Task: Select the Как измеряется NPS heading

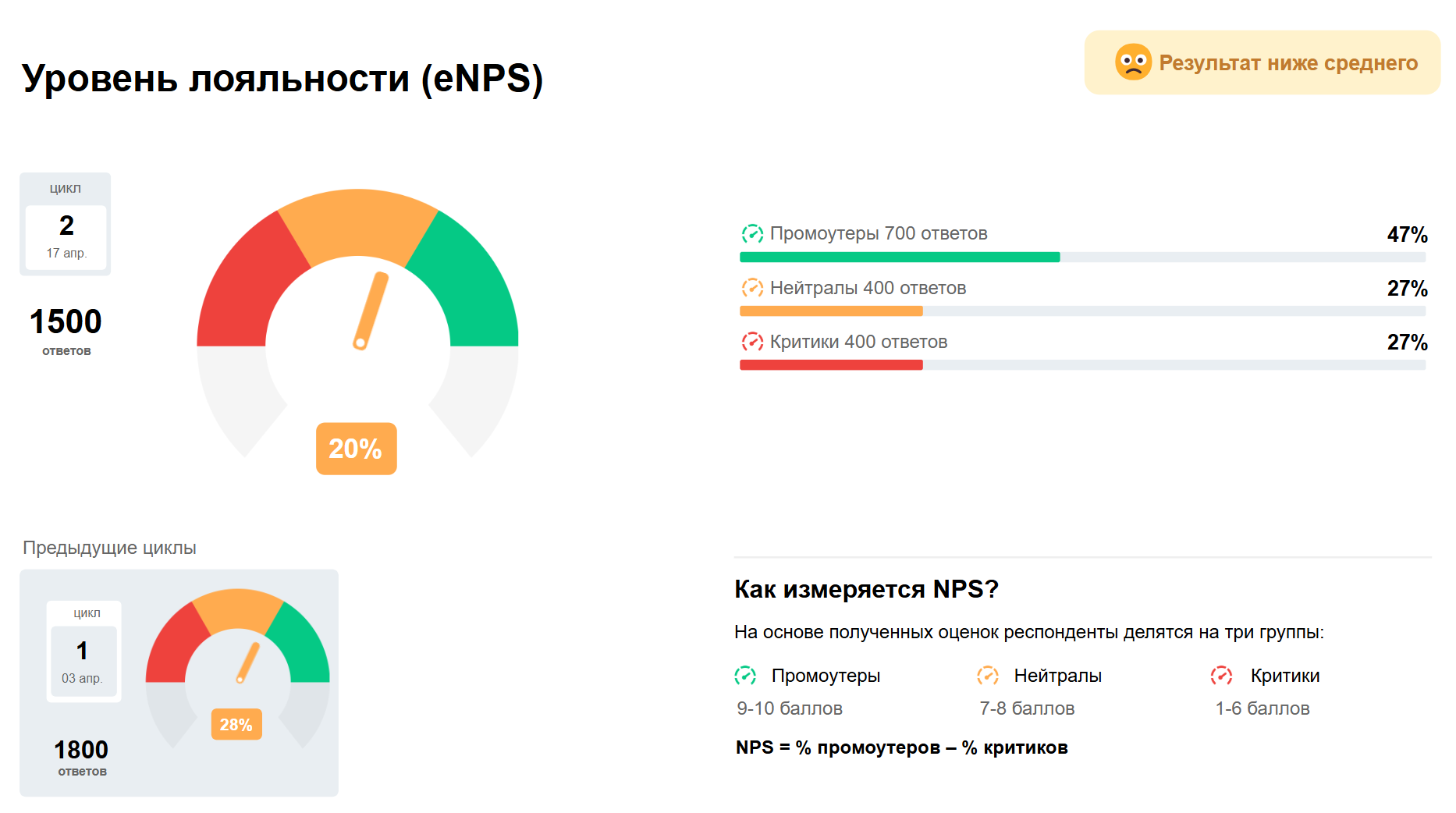Action: (866, 589)
